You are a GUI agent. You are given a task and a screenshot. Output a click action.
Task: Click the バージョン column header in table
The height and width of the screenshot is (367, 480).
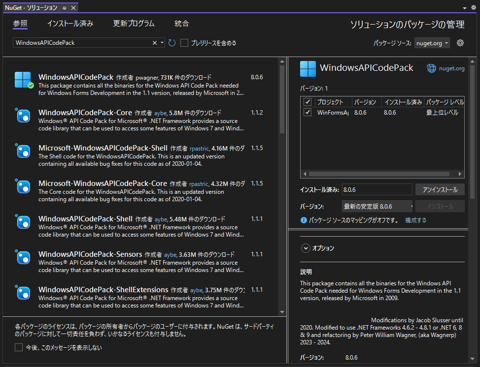[366, 102]
